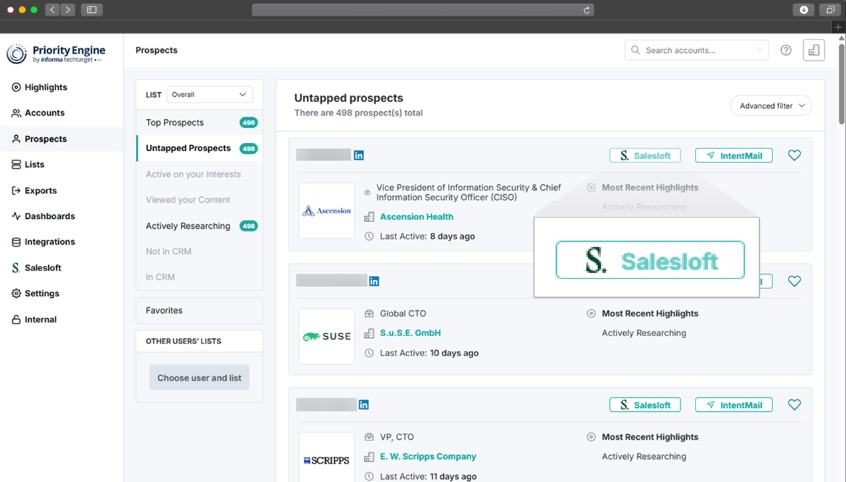Reload the page with refresh icon
This screenshot has width=846, height=482.
[586, 10]
